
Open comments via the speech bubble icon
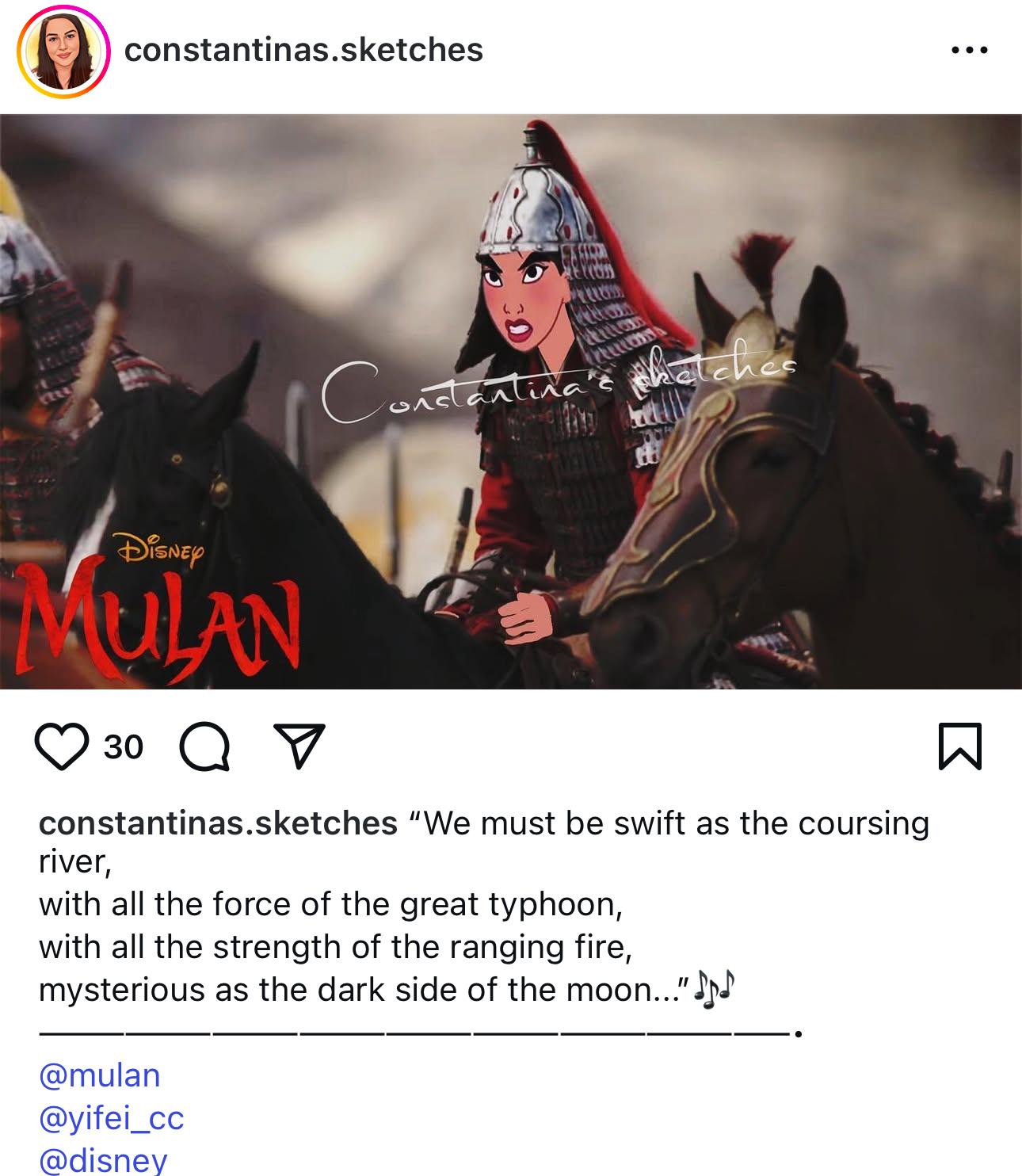(x=205, y=747)
